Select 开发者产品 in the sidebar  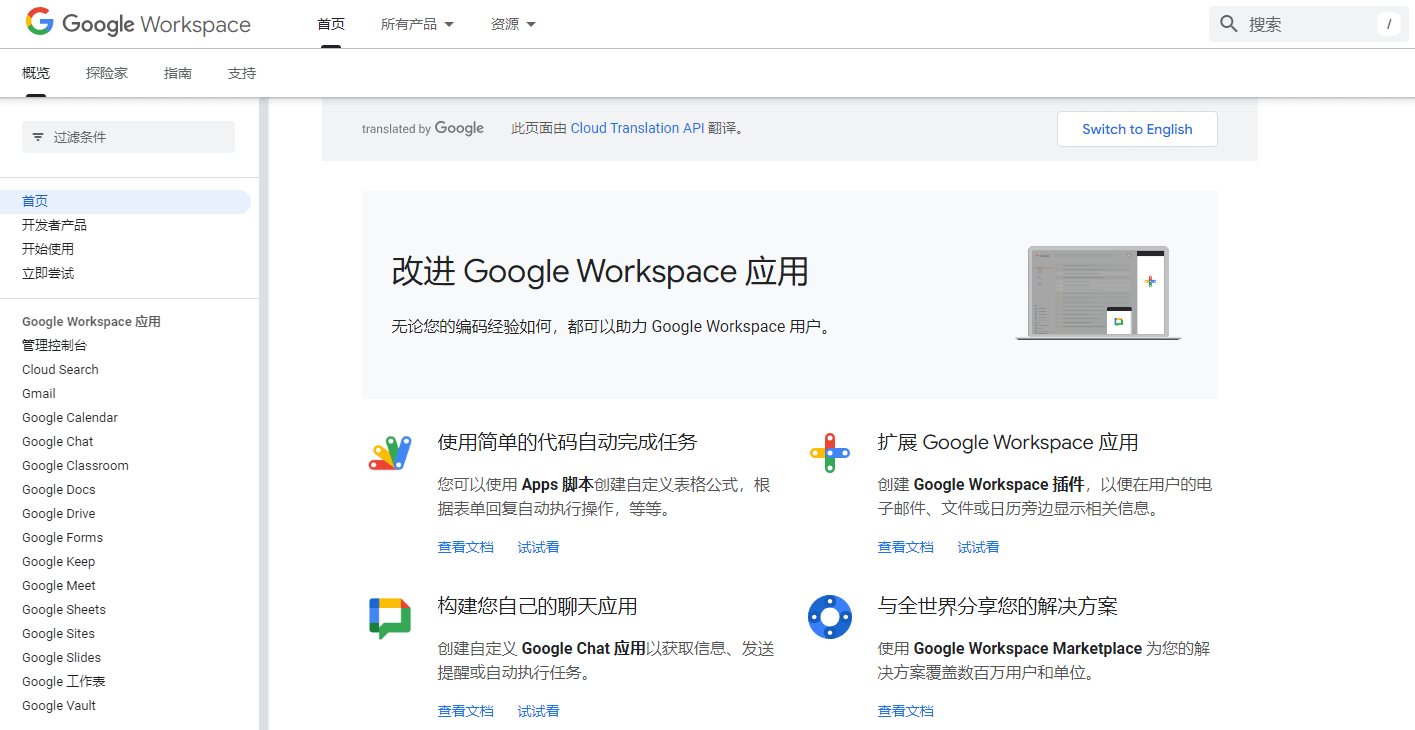tap(54, 225)
